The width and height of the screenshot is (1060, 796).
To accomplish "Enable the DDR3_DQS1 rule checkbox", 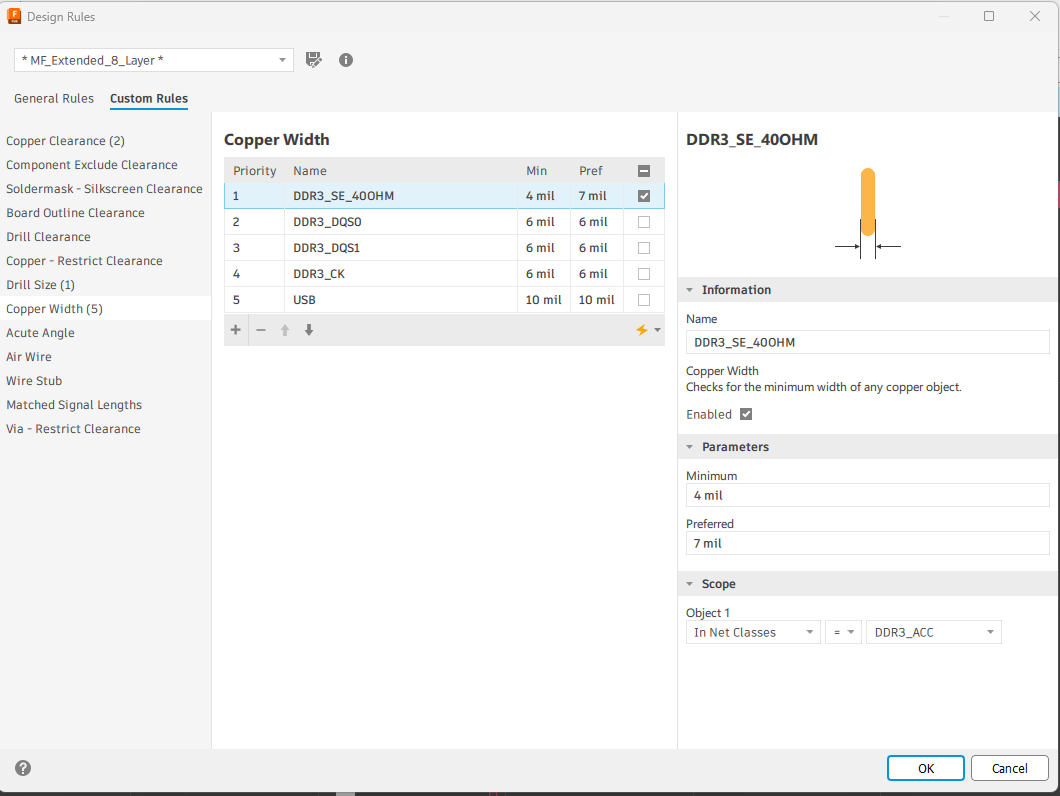I will click(x=644, y=248).
